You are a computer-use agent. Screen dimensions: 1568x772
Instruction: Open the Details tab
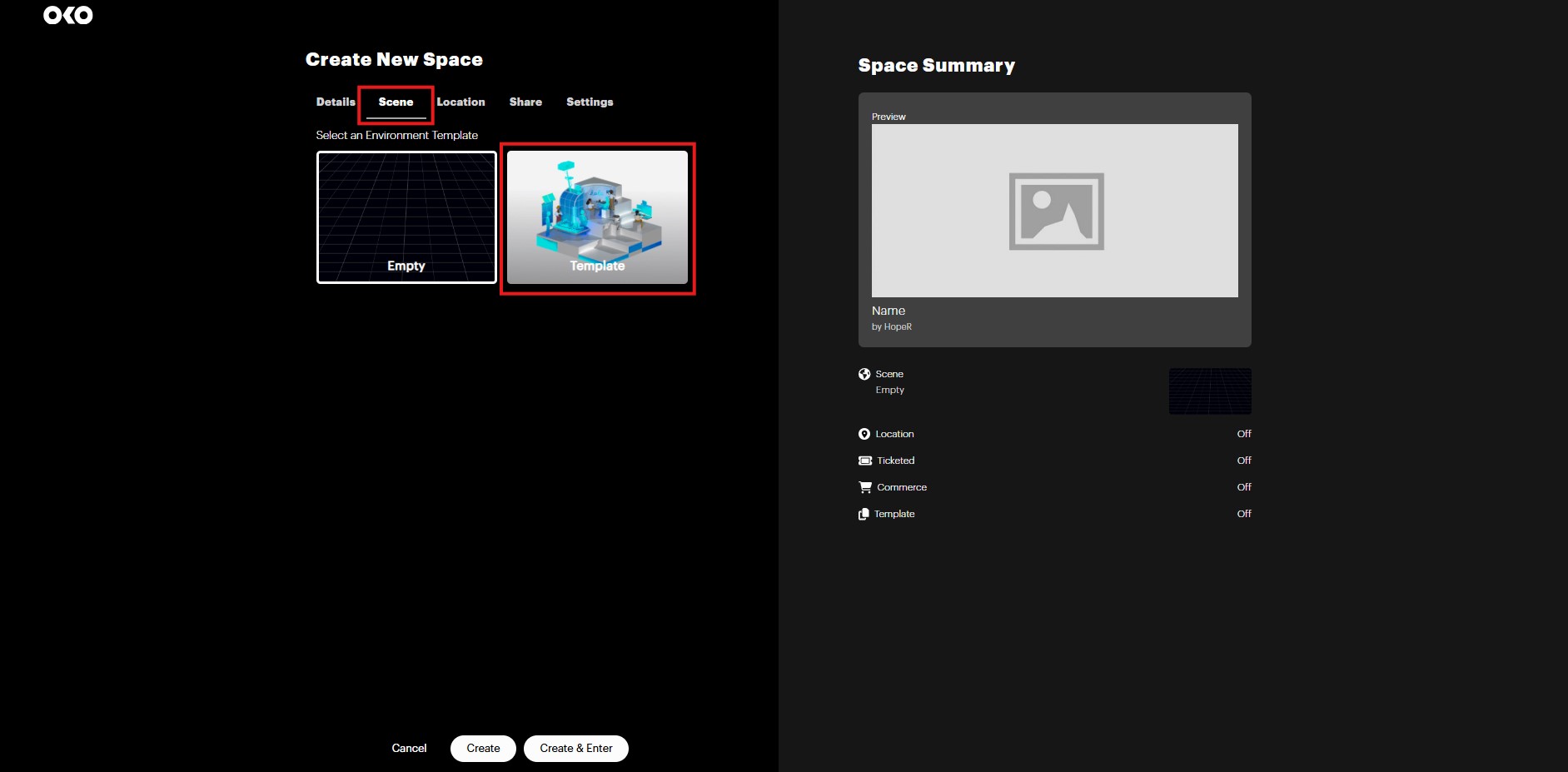pyautogui.click(x=336, y=102)
